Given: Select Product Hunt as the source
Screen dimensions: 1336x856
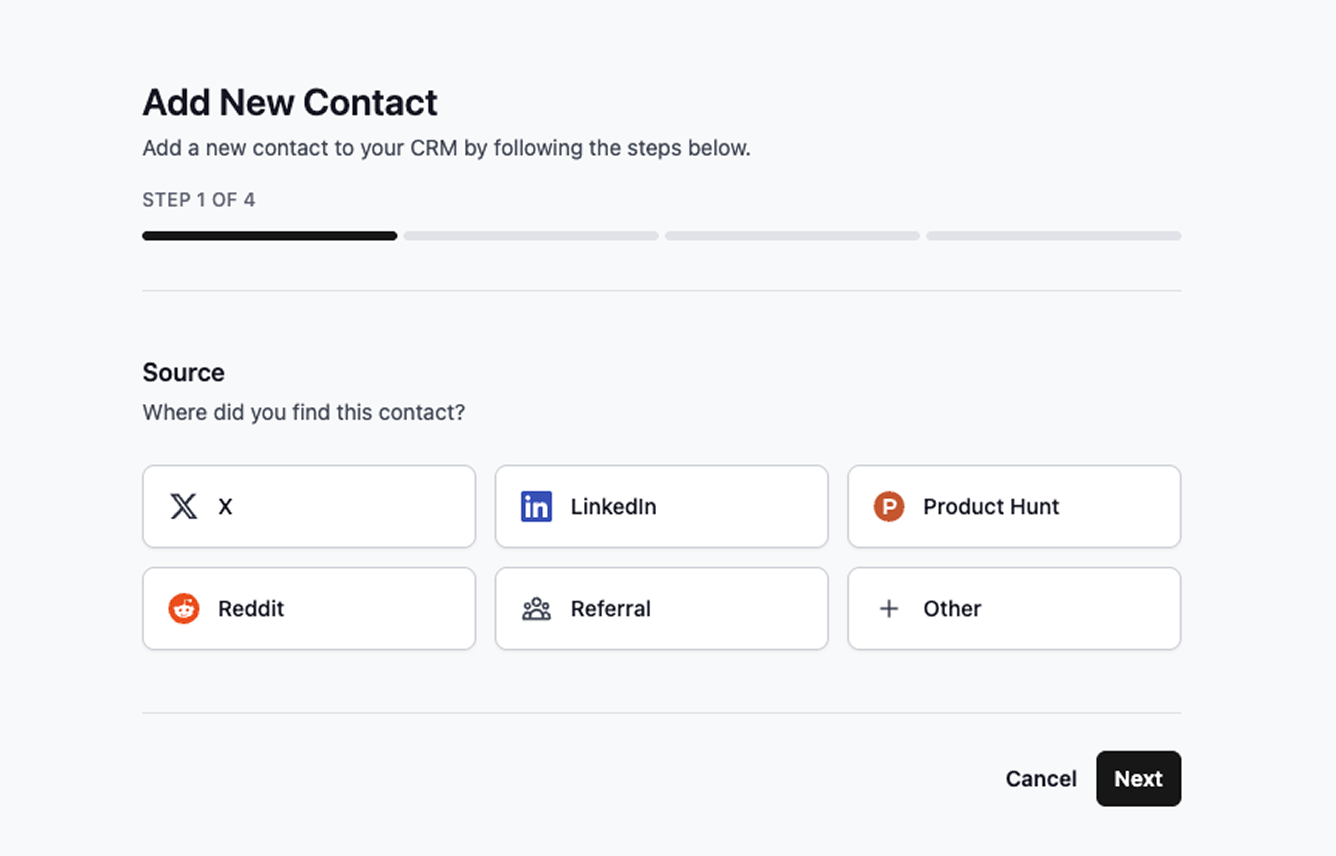Looking at the screenshot, I should pyautogui.click(x=1013, y=506).
